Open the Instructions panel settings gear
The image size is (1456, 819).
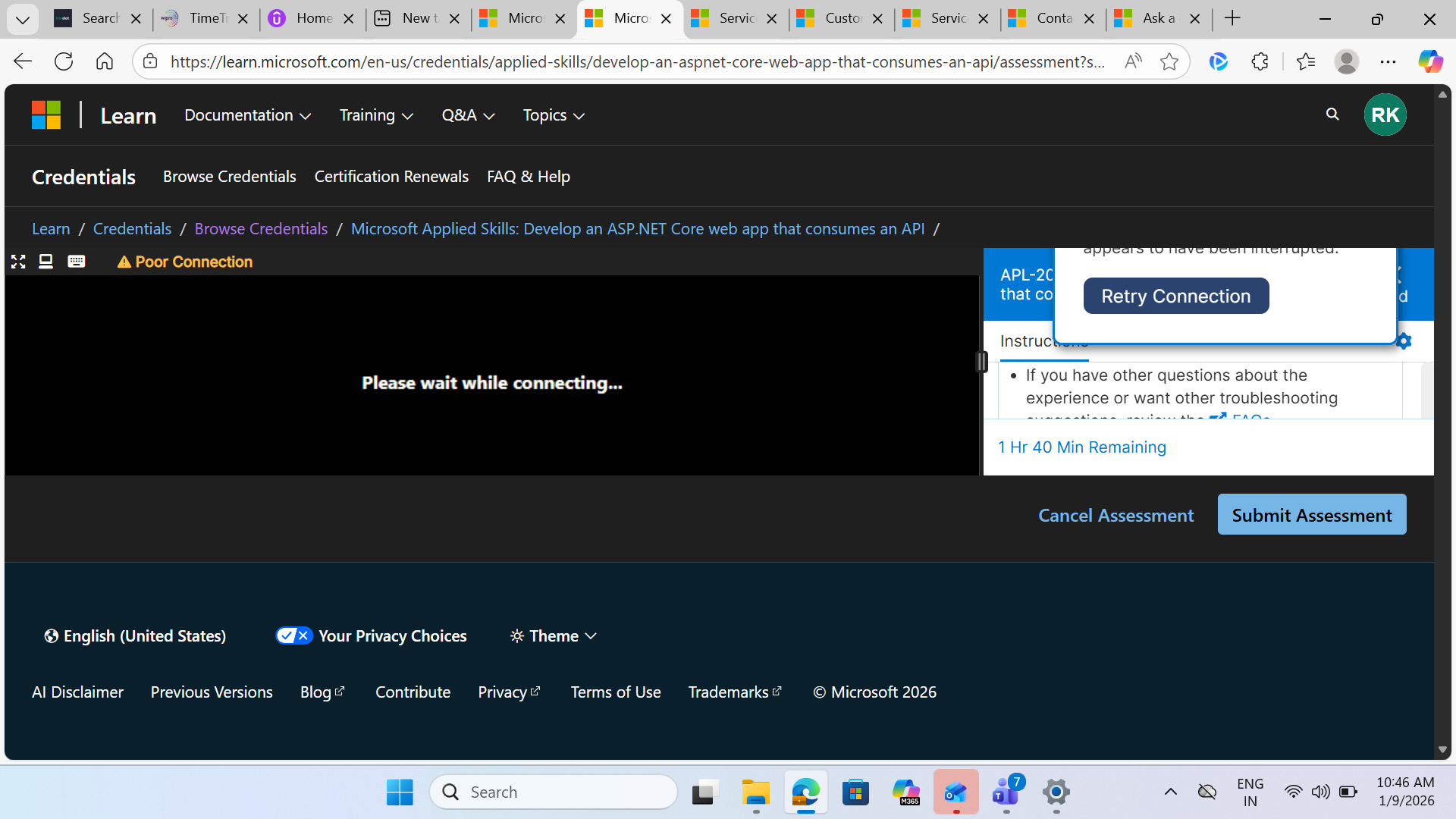pos(1404,341)
